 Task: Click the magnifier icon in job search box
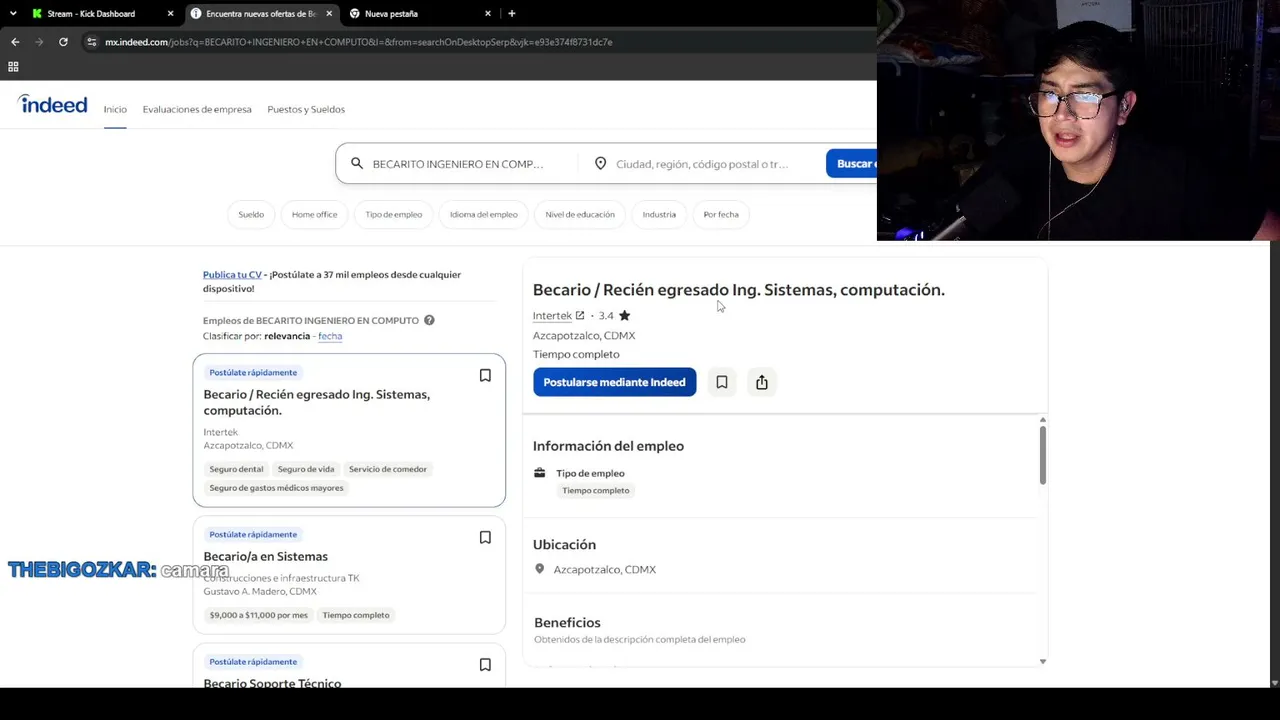click(357, 163)
